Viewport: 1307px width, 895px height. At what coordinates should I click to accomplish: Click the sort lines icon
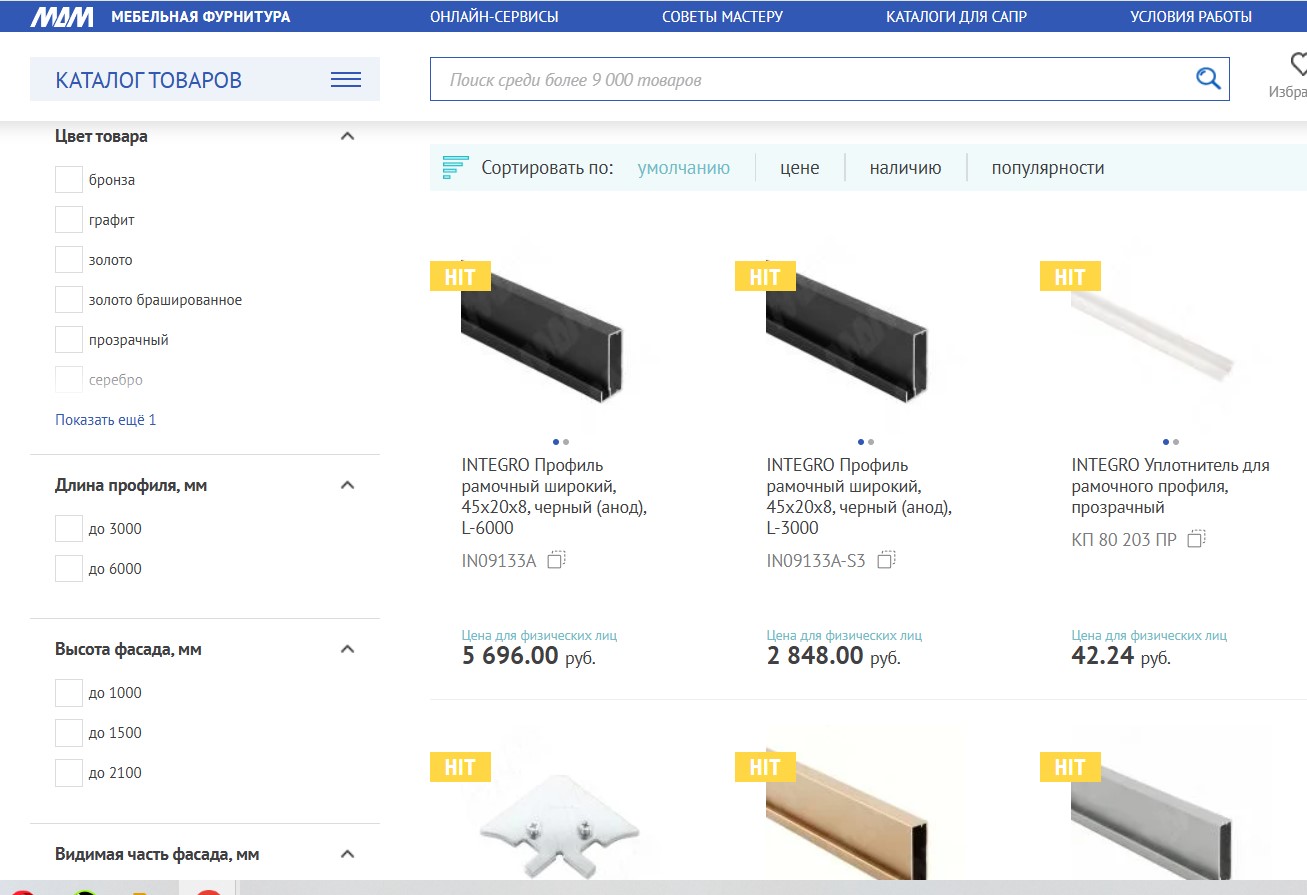pos(455,168)
